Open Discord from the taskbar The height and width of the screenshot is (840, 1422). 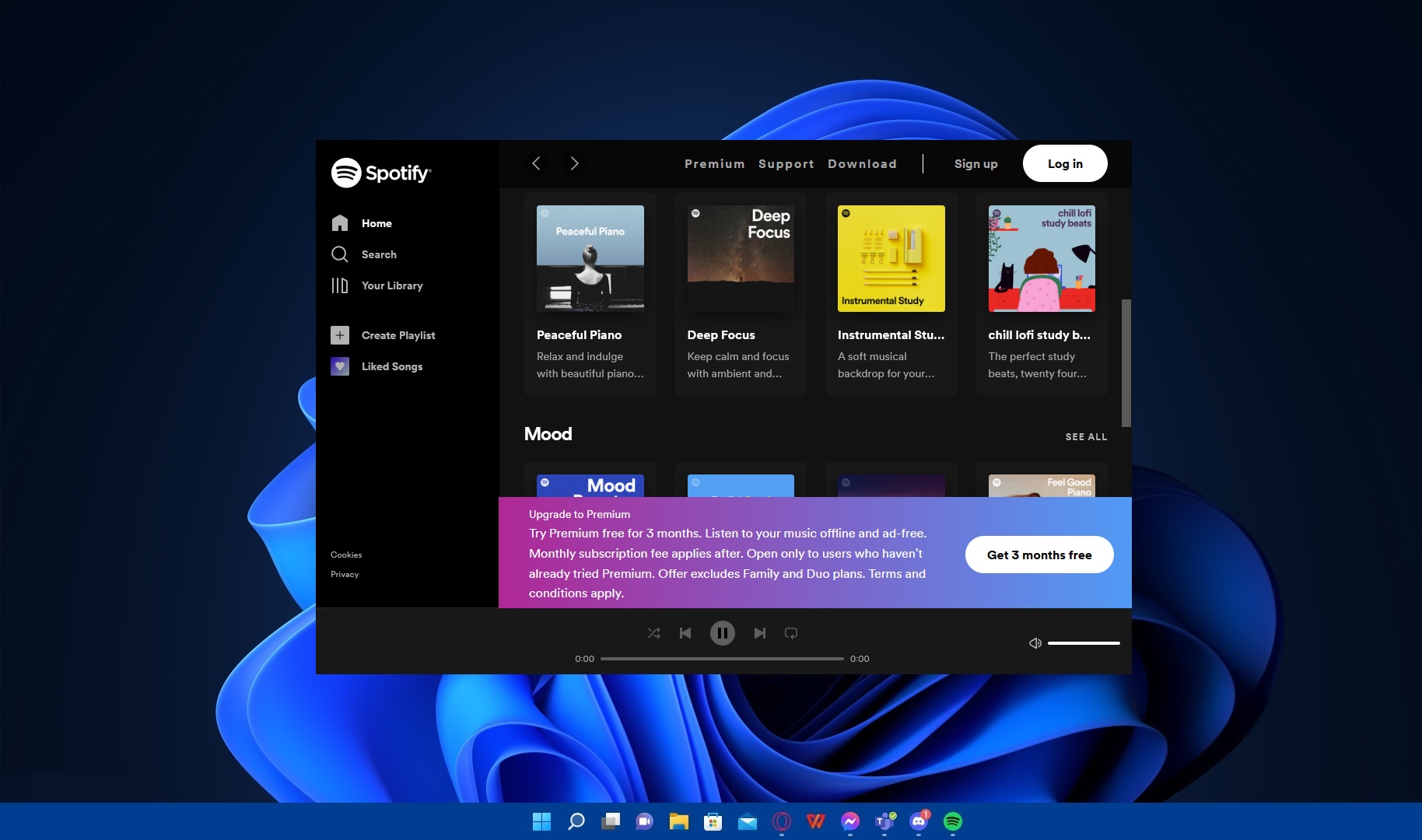point(918,821)
